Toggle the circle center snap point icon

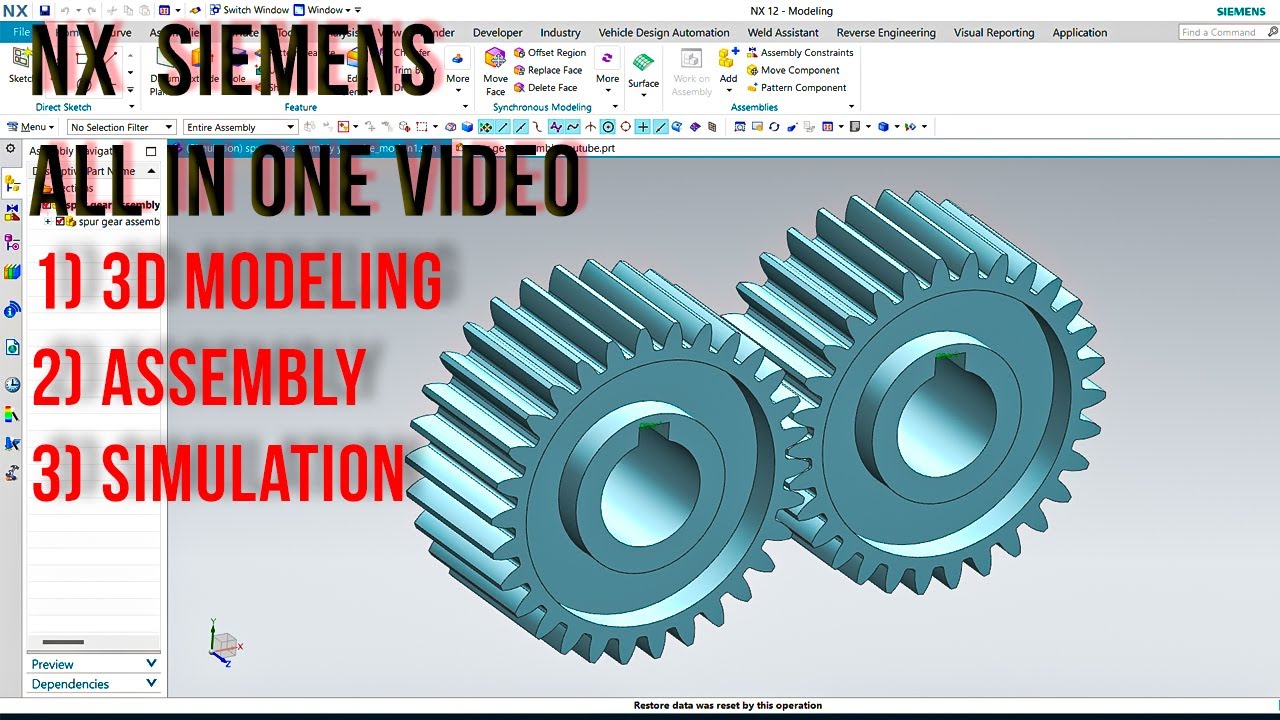[608, 127]
